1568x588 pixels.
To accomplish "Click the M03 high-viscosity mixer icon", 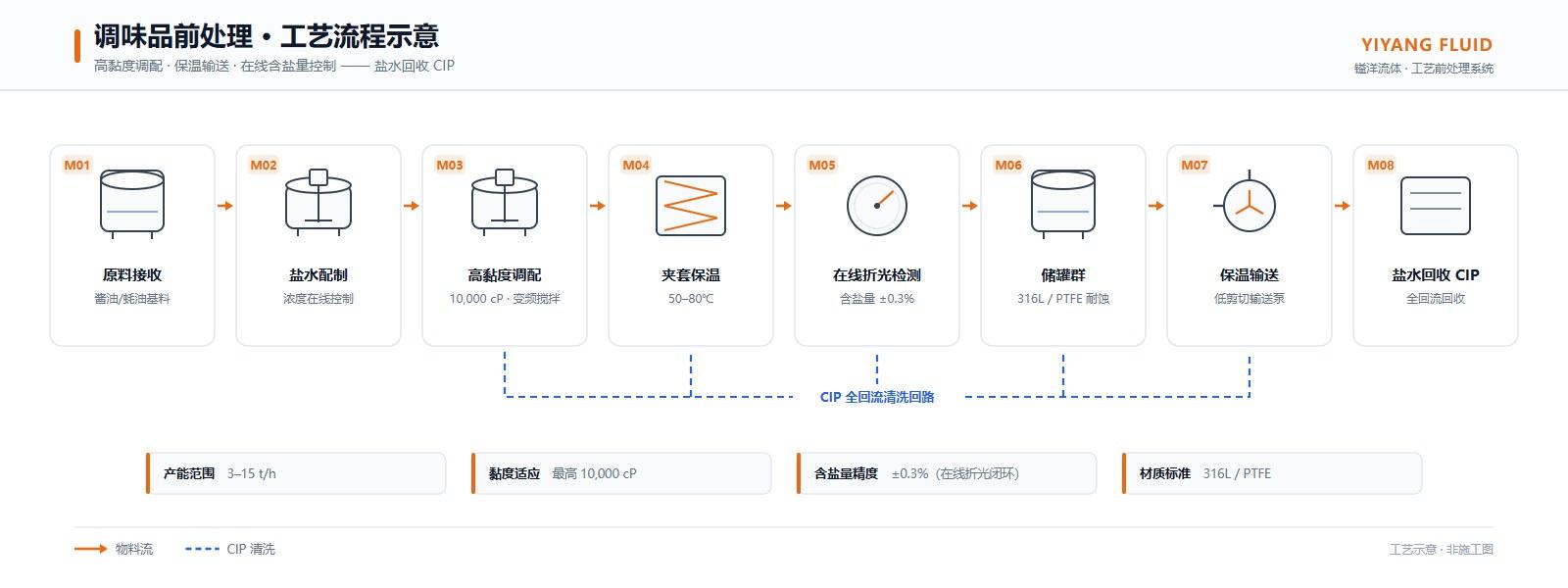I will click(505, 203).
